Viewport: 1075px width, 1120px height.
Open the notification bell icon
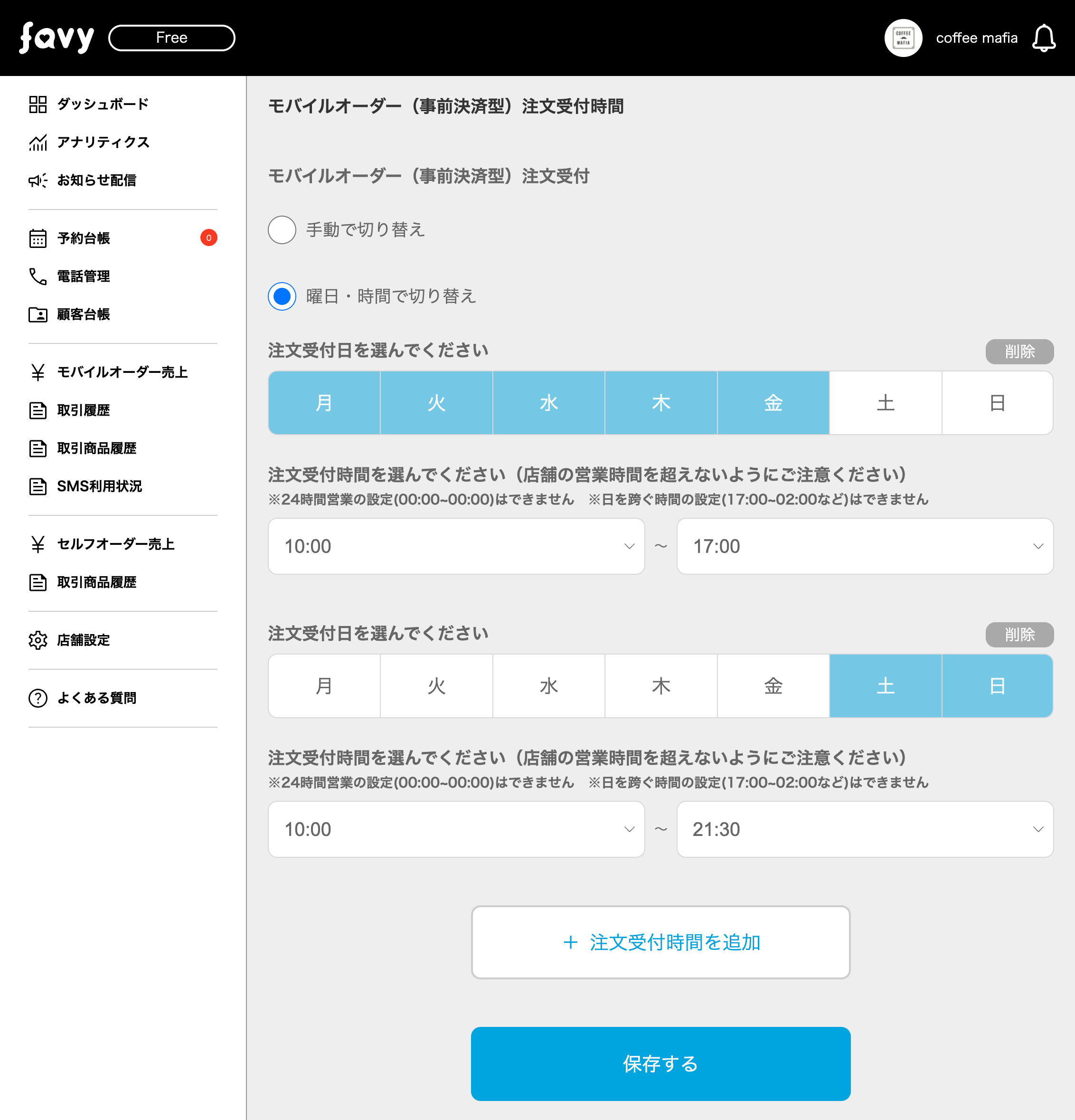pos(1043,38)
